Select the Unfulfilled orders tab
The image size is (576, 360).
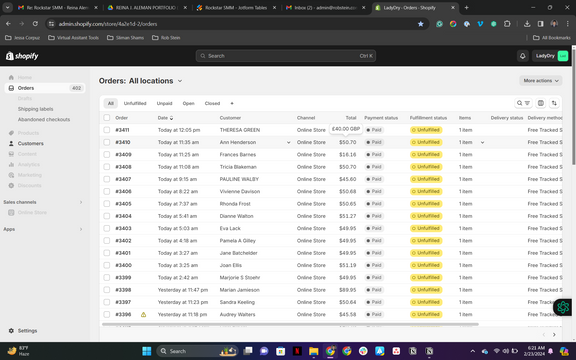tap(135, 104)
